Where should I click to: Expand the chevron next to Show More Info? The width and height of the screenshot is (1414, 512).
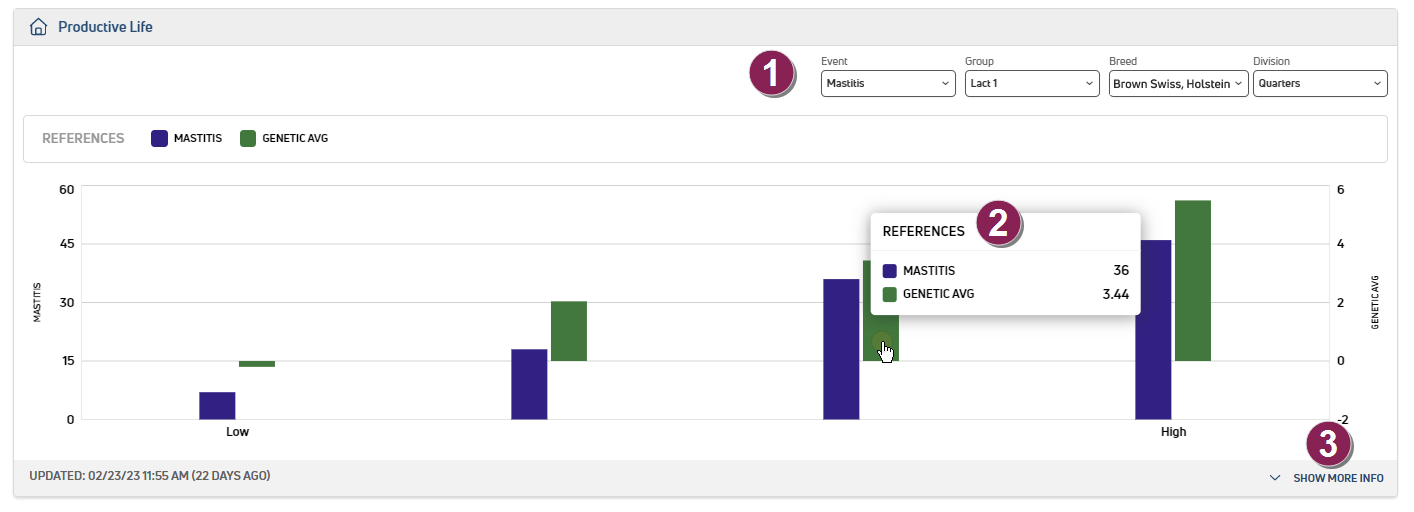[1275, 478]
